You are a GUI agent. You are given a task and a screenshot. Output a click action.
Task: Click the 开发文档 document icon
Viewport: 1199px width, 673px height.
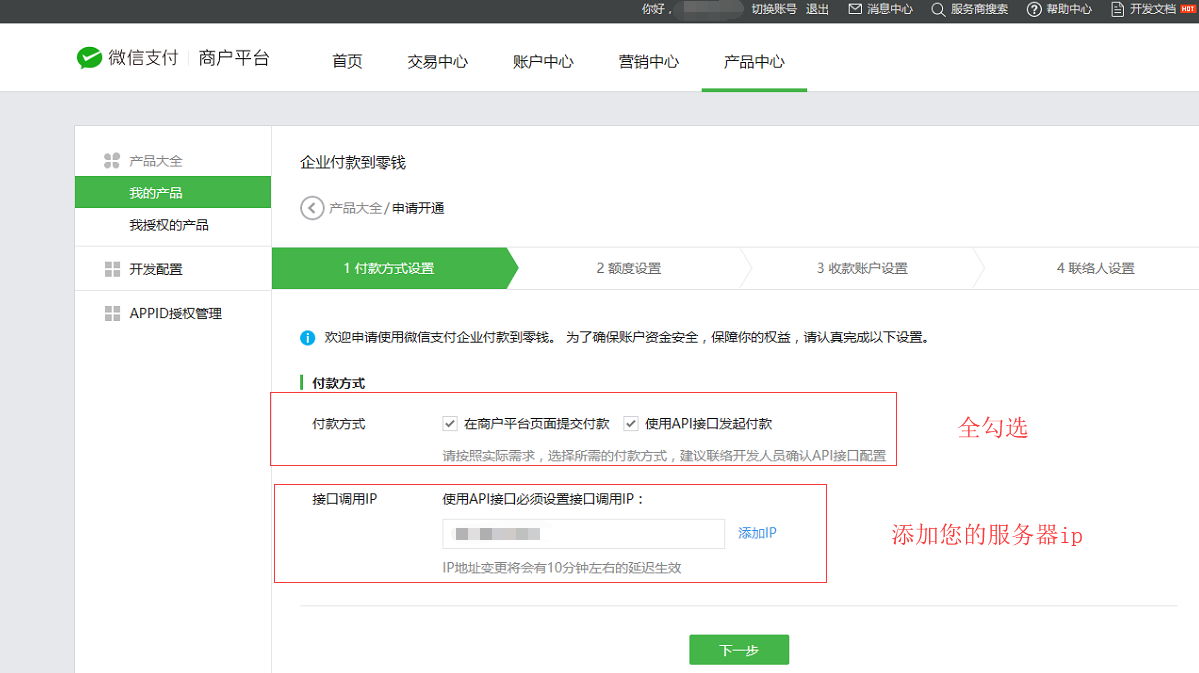[x=1117, y=9]
